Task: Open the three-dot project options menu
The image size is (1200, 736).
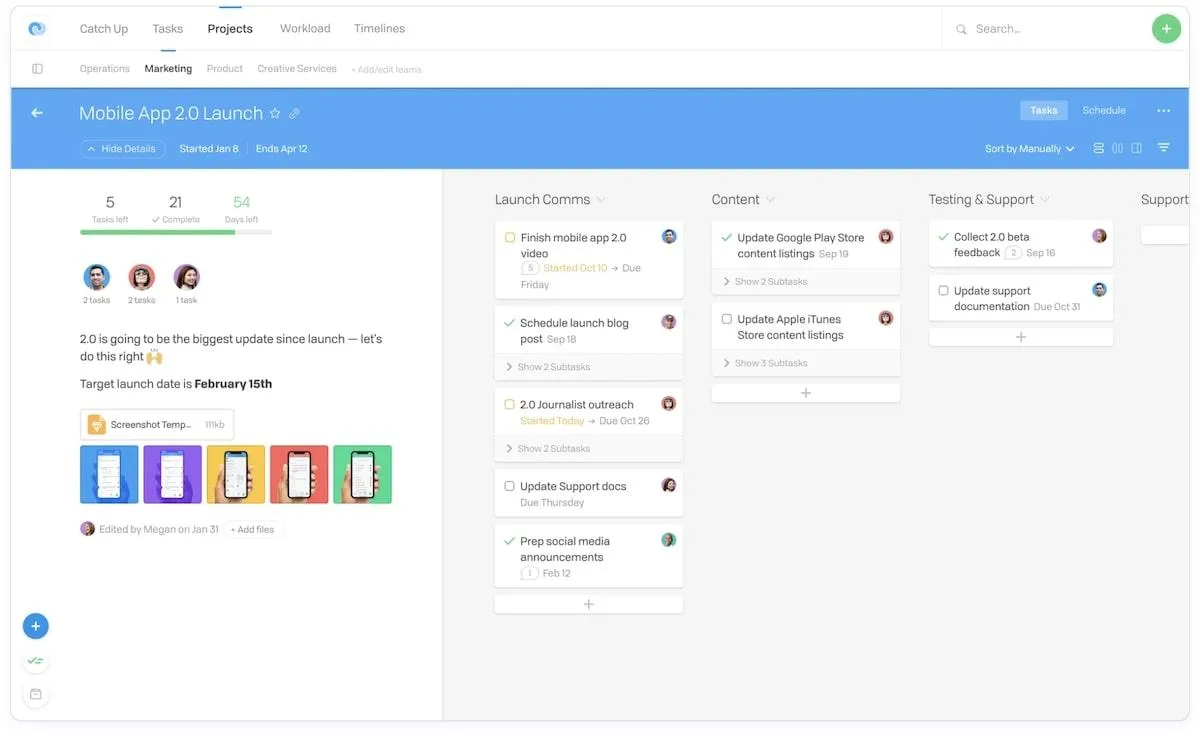Action: [1164, 111]
